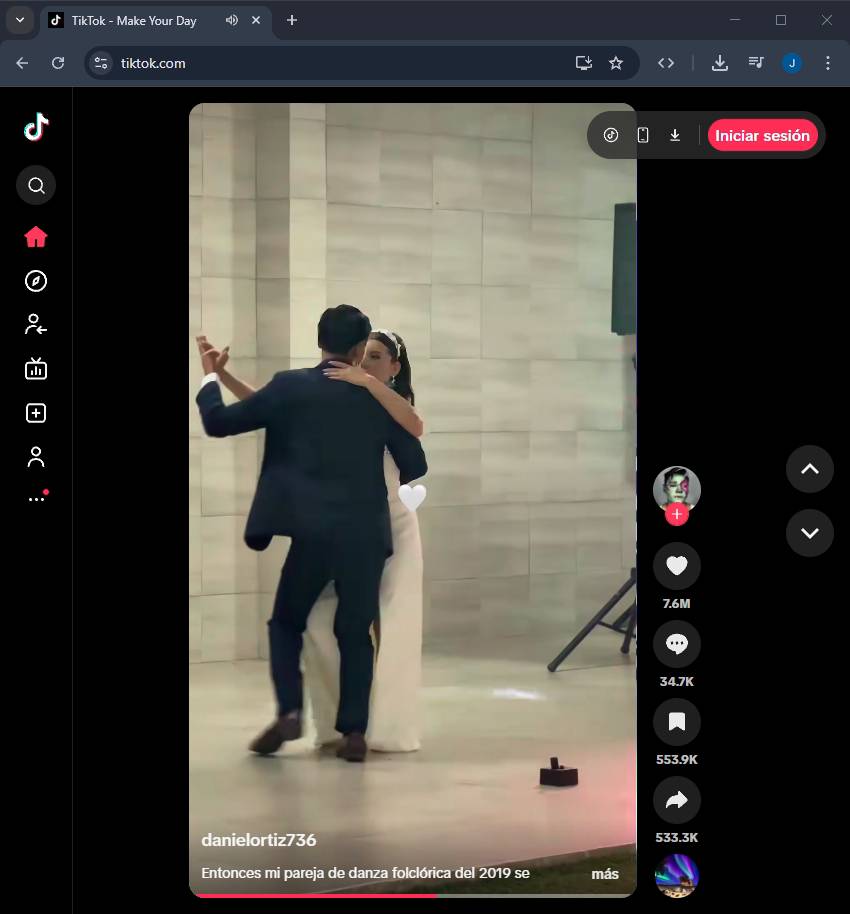Expand the sidebar More menu dots
This screenshot has width=850, height=914.
[x=36, y=498]
